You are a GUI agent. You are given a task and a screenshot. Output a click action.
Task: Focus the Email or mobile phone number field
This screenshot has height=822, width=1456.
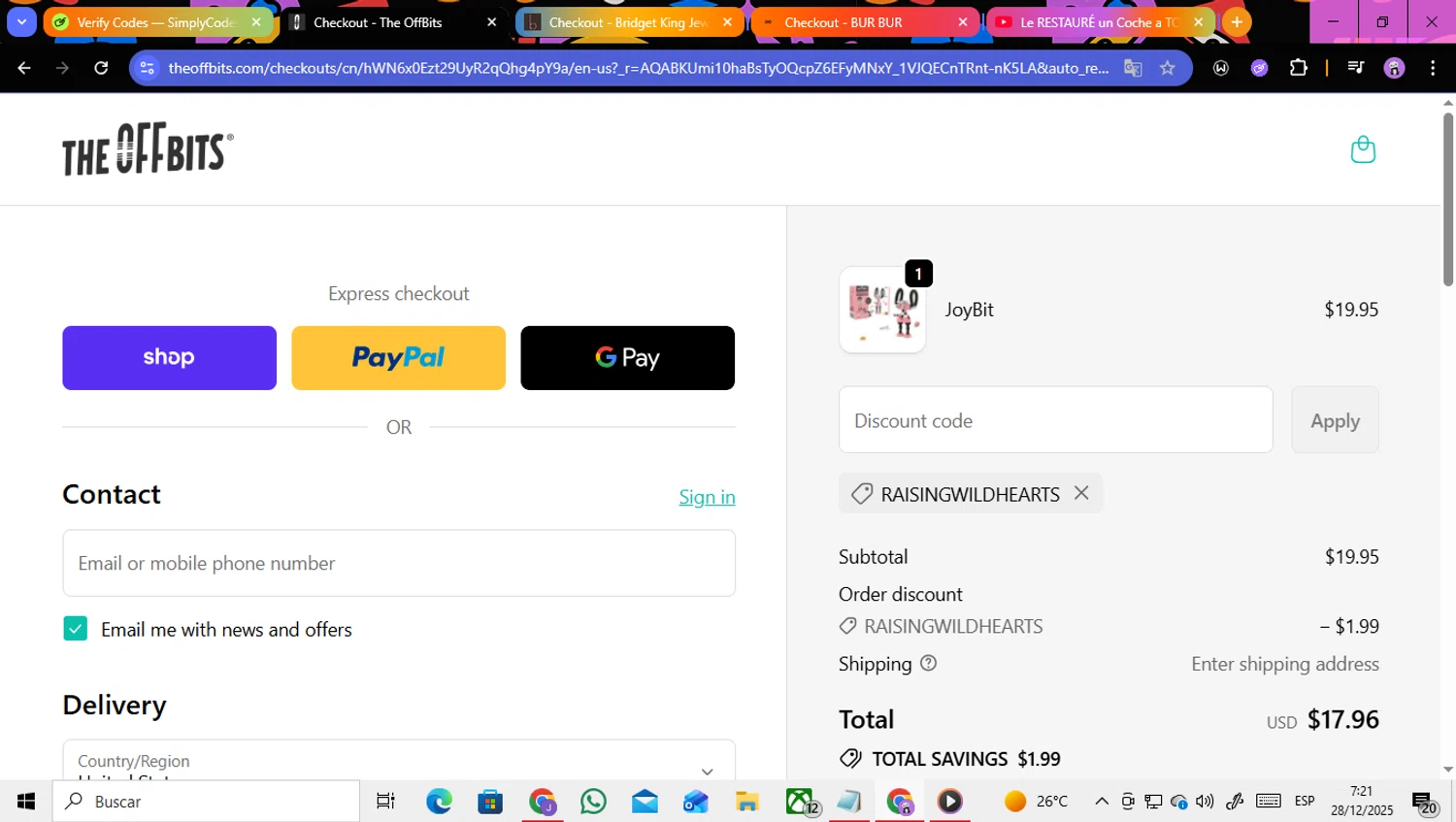[399, 563]
